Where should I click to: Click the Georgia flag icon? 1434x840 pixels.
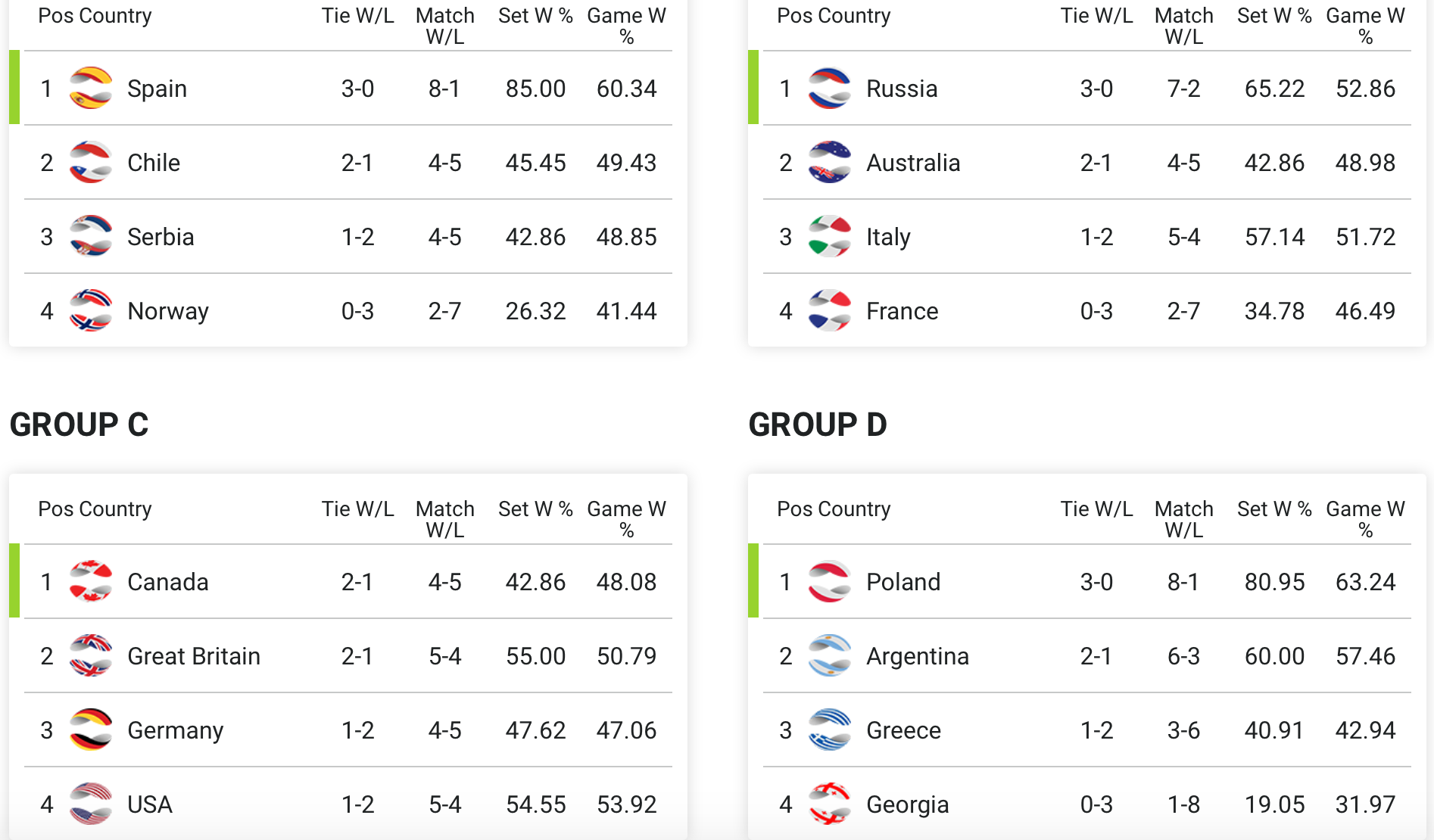click(x=829, y=804)
